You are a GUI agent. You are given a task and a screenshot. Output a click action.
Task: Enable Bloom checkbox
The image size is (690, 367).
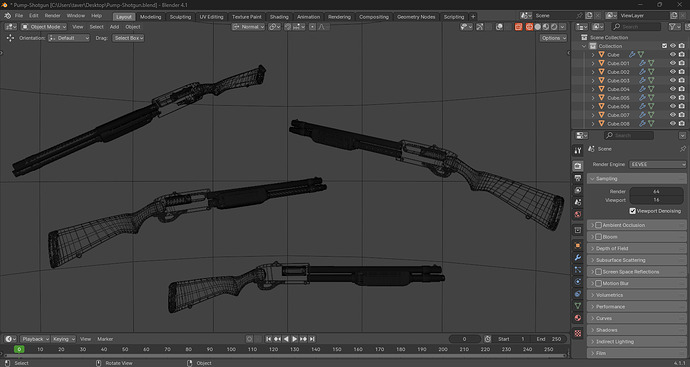(598, 237)
